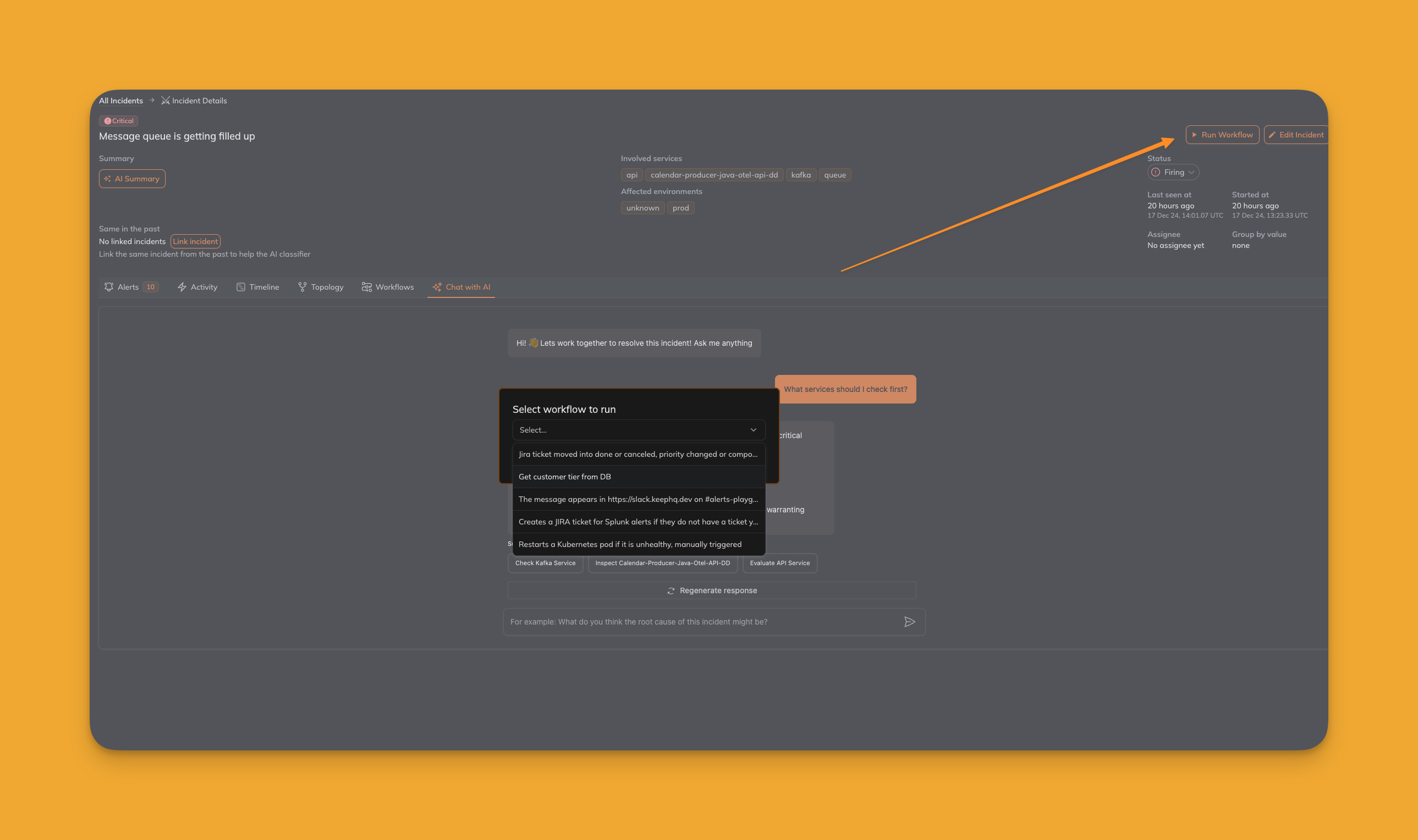Viewport: 1418px width, 840px height.
Task: Click the Edit Incident button
Action: coord(1296,135)
